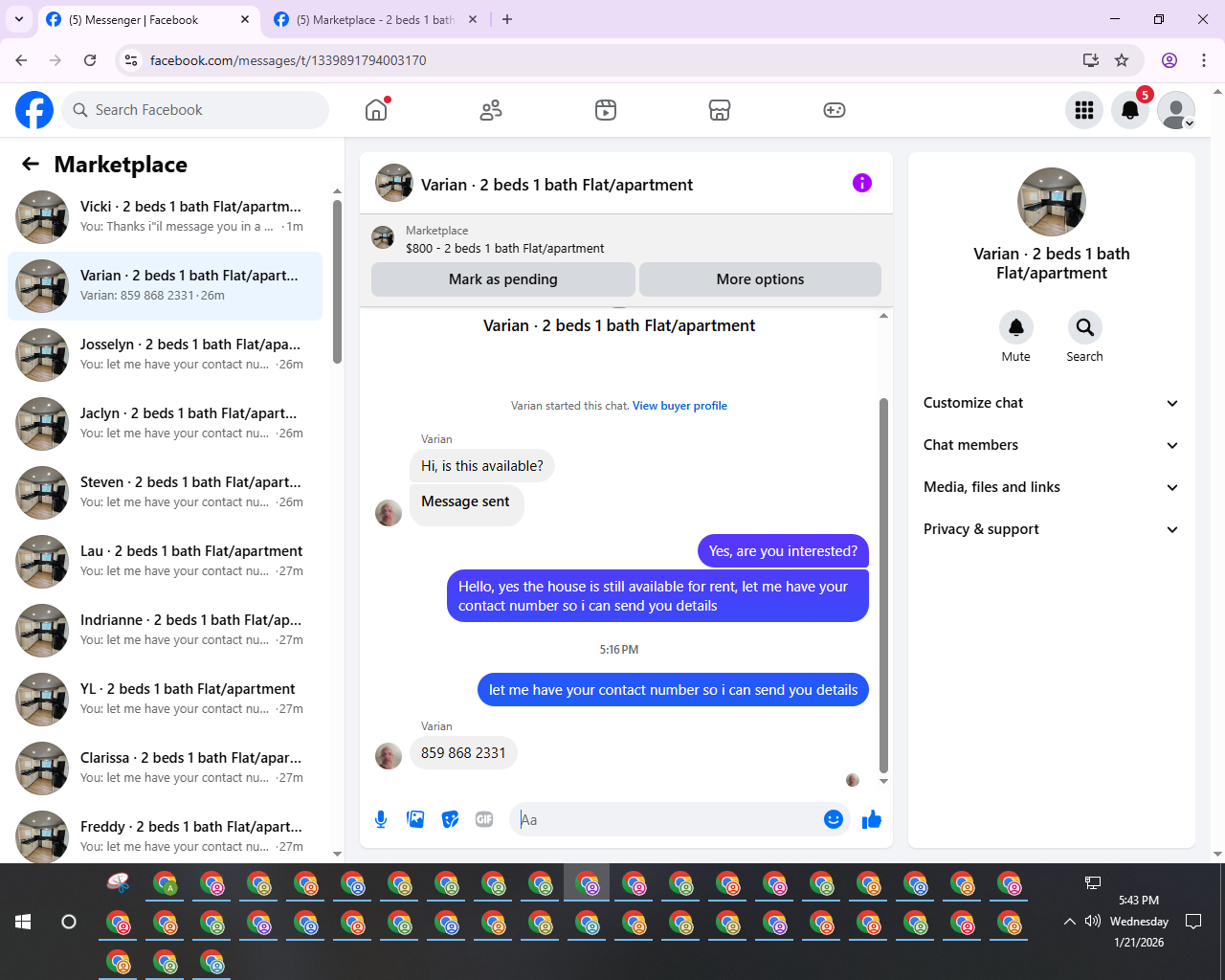Send a thumbs-up like
Image resolution: width=1225 pixels, height=980 pixels.
pyautogui.click(x=871, y=819)
